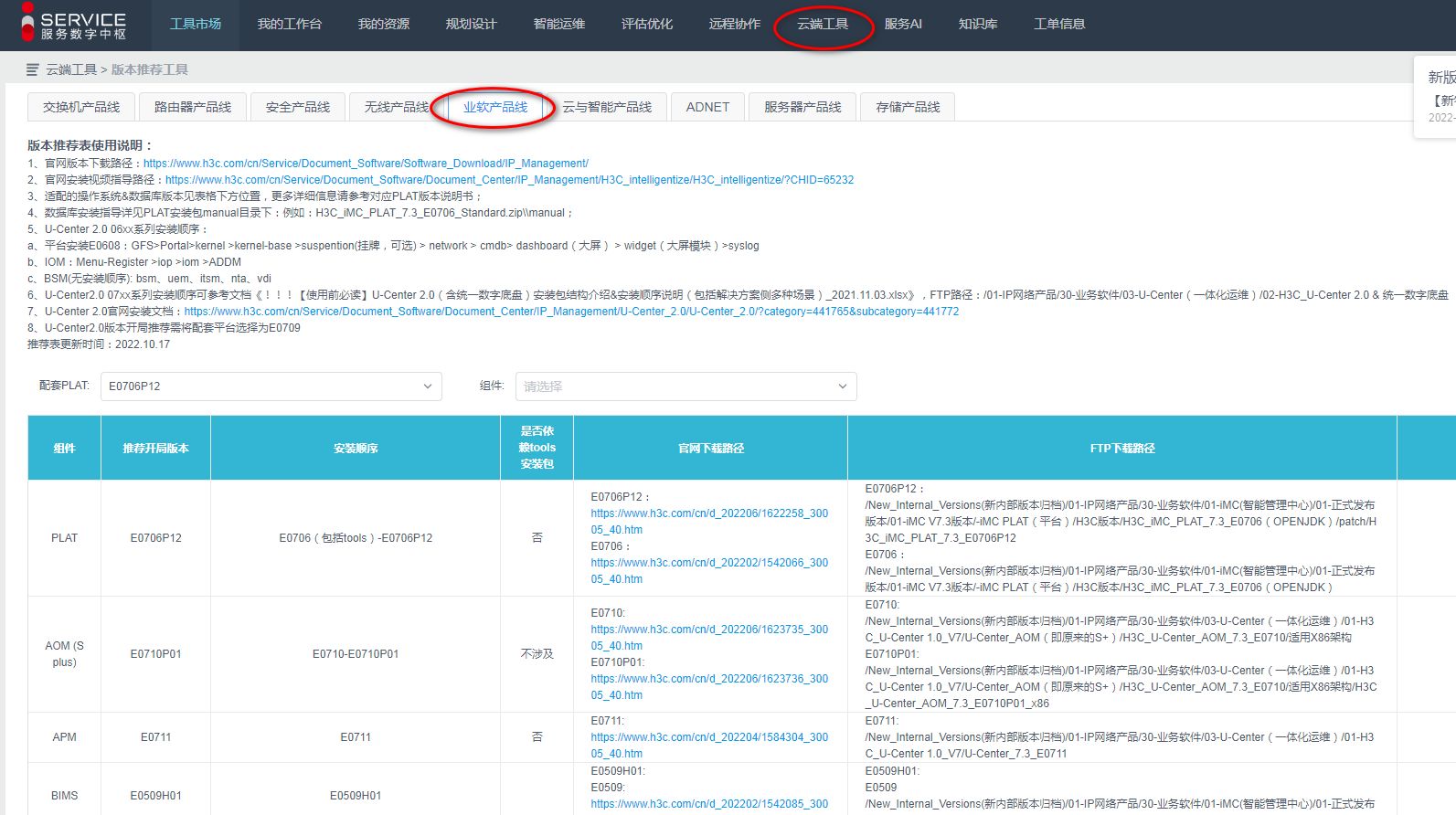Image resolution: width=1456 pixels, height=815 pixels.
Task: Open APM E0711 download link d_202204/1584304
Action: (709, 746)
